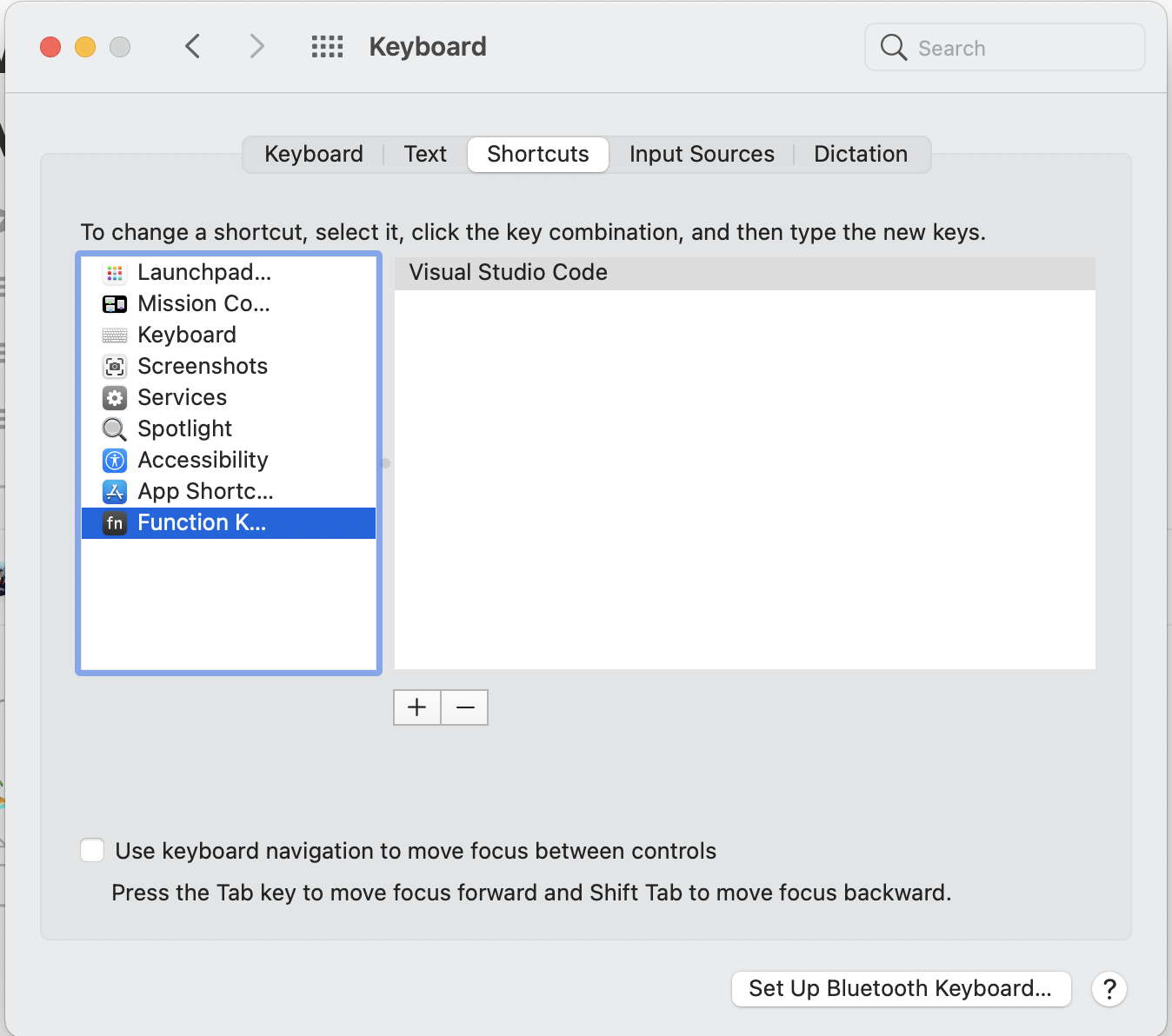
Task: Click the Services gear icon
Action: point(114,397)
